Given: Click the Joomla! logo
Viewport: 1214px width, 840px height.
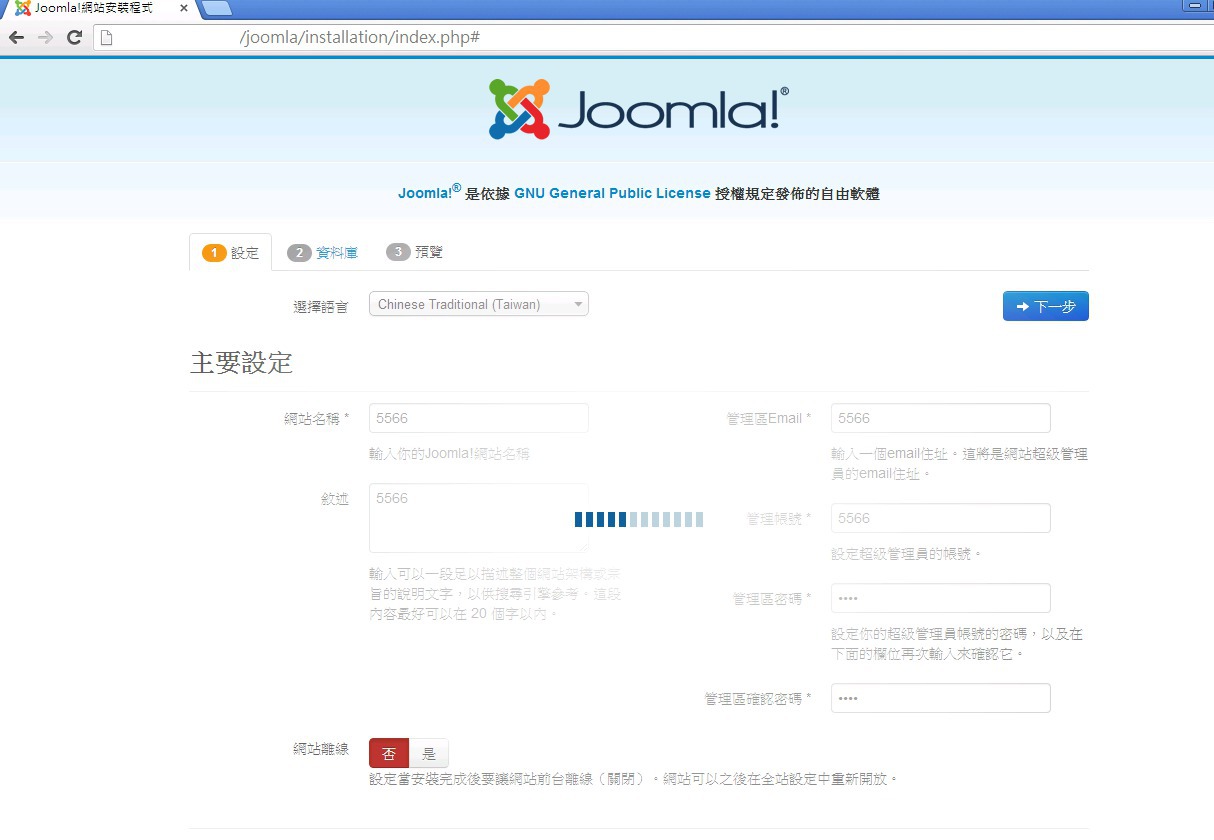Looking at the screenshot, I should point(638,109).
